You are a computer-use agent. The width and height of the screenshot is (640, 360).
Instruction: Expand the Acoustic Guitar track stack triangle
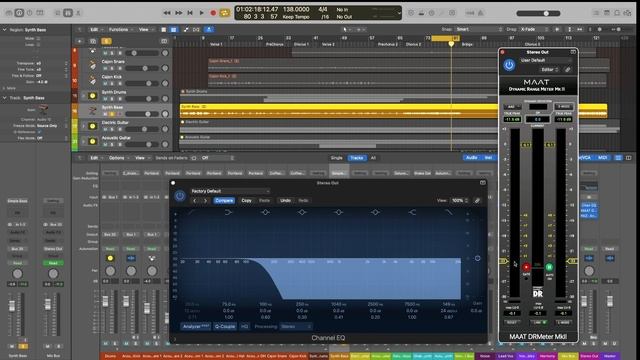tap(84, 141)
